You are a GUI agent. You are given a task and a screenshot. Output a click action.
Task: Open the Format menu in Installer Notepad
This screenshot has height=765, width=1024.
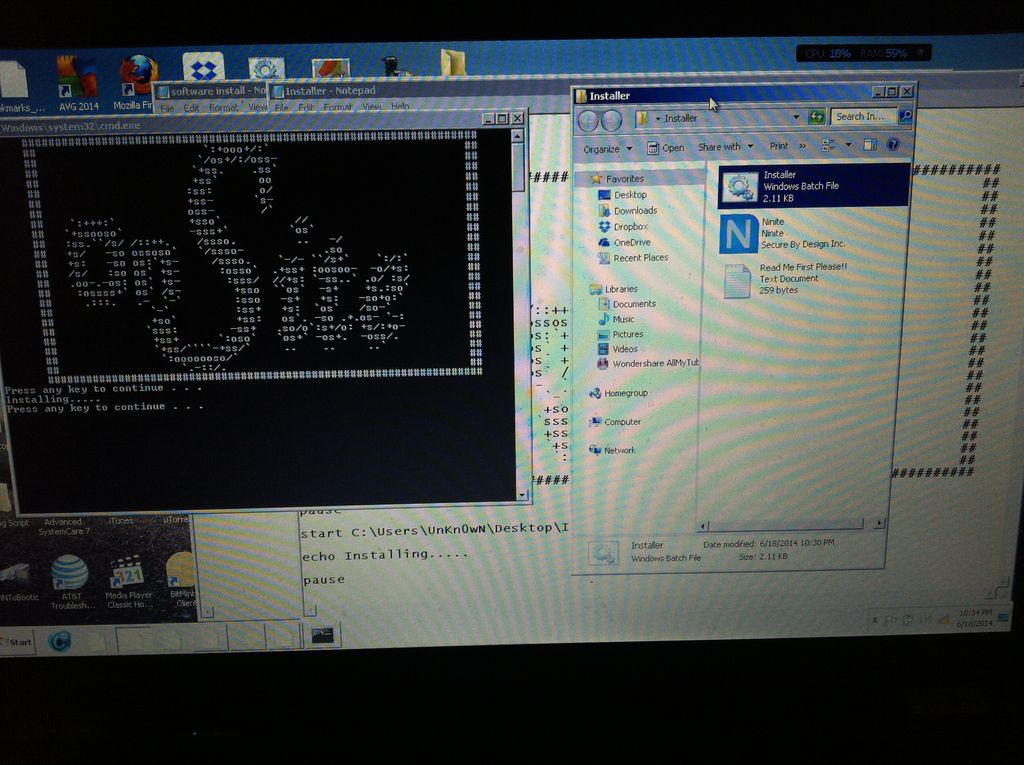(338, 105)
